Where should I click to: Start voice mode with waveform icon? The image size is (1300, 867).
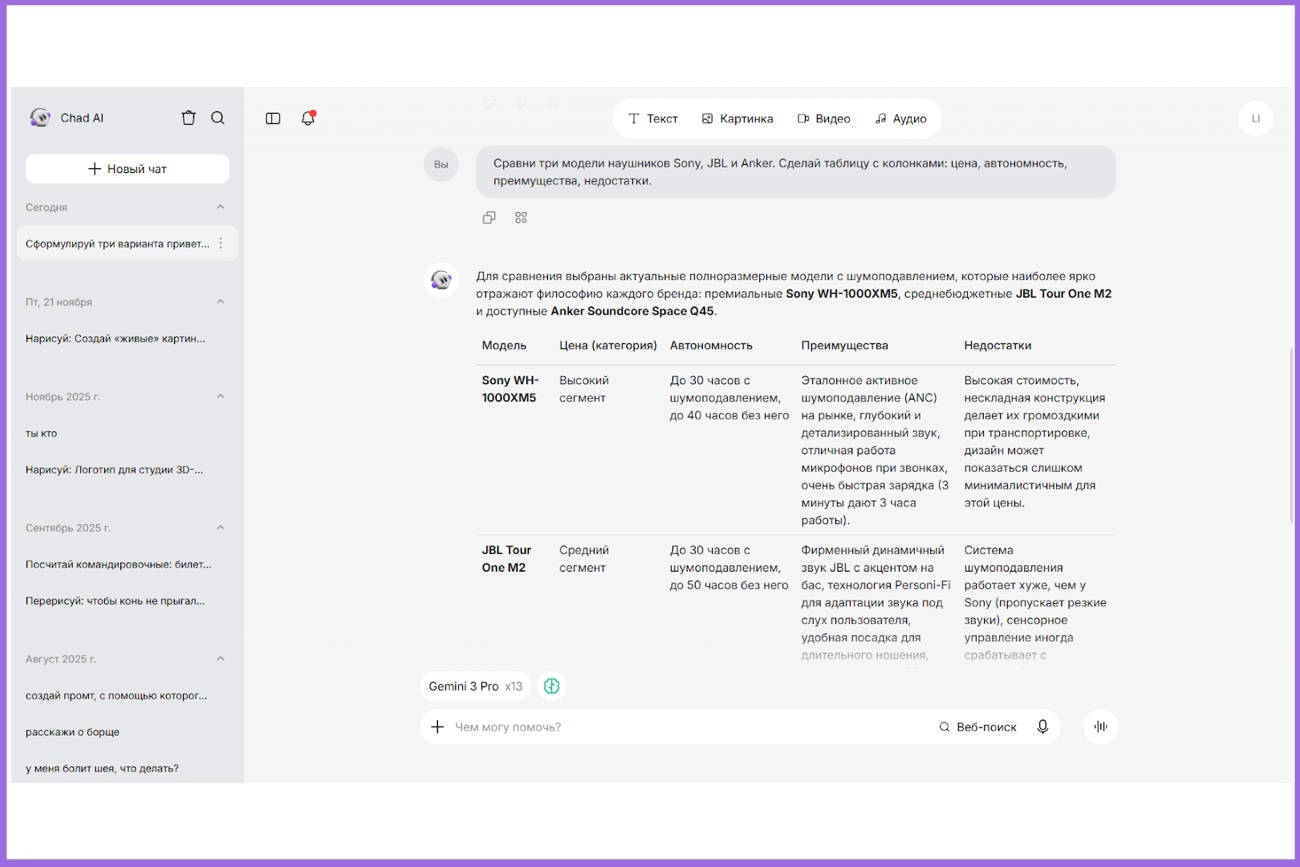coord(1100,727)
